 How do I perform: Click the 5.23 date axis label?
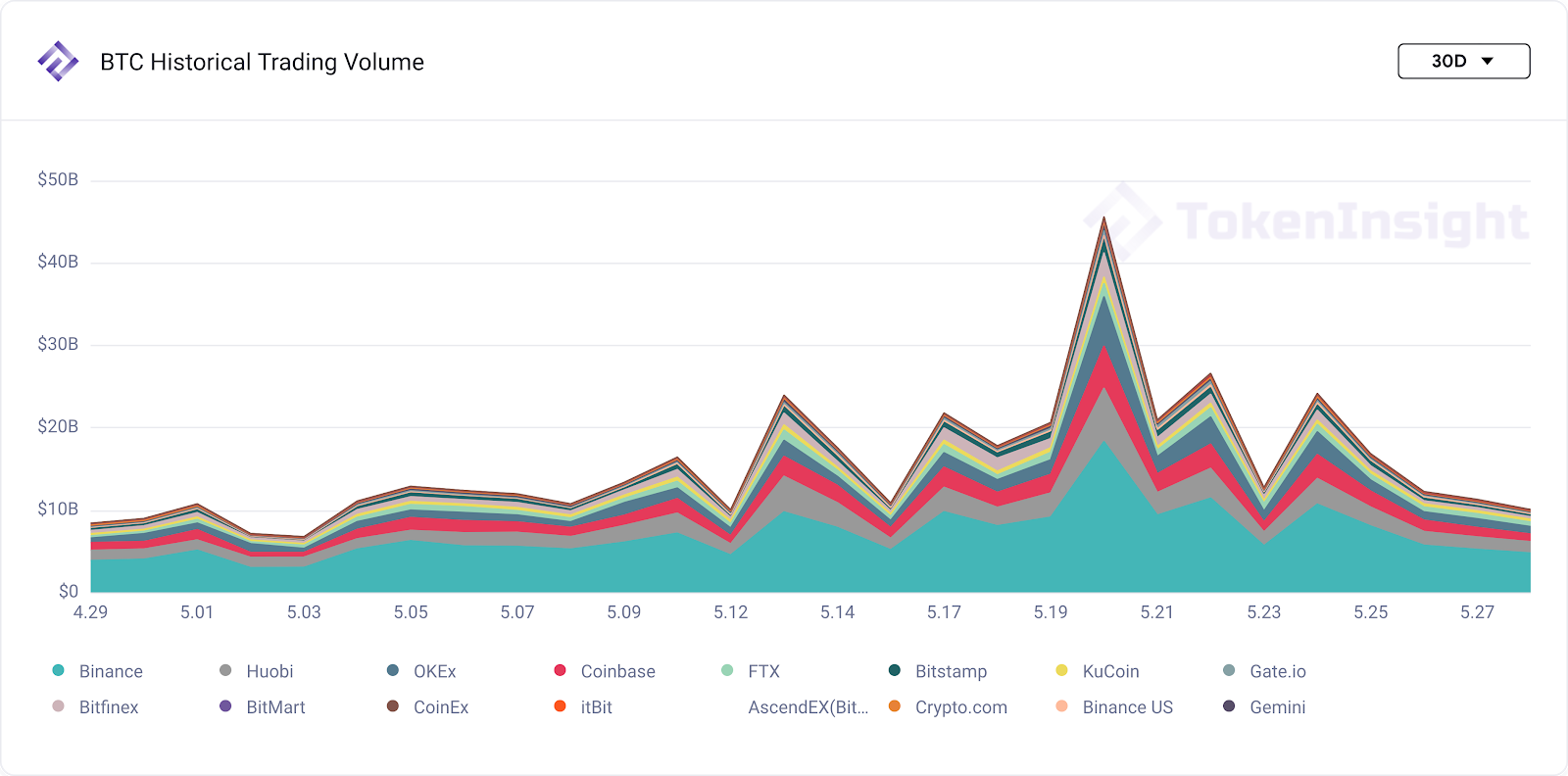(1264, 612)
